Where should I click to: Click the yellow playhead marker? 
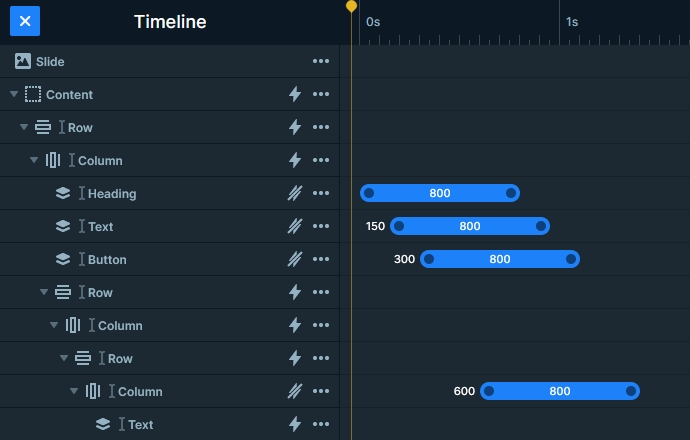click(x=351, y=6)
